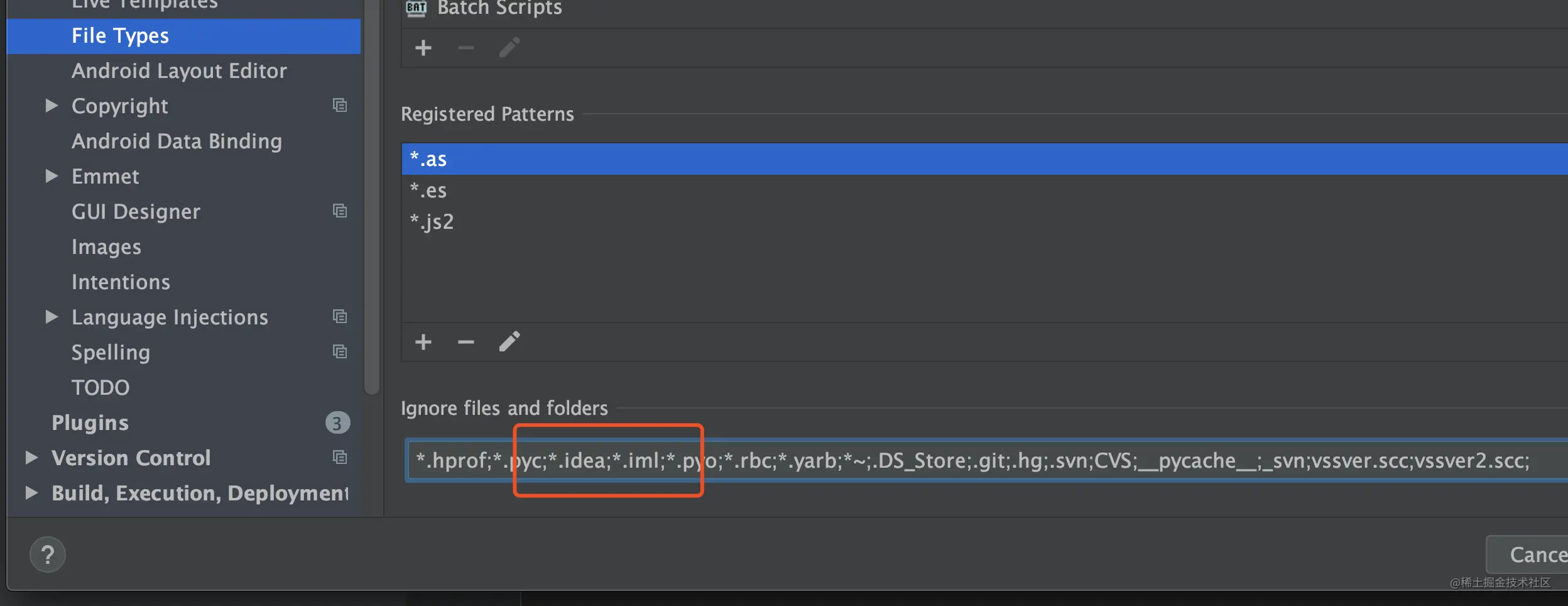Edit the selected registered pattern
Viewport: 1568px width, 606px height.
point(509,342)
